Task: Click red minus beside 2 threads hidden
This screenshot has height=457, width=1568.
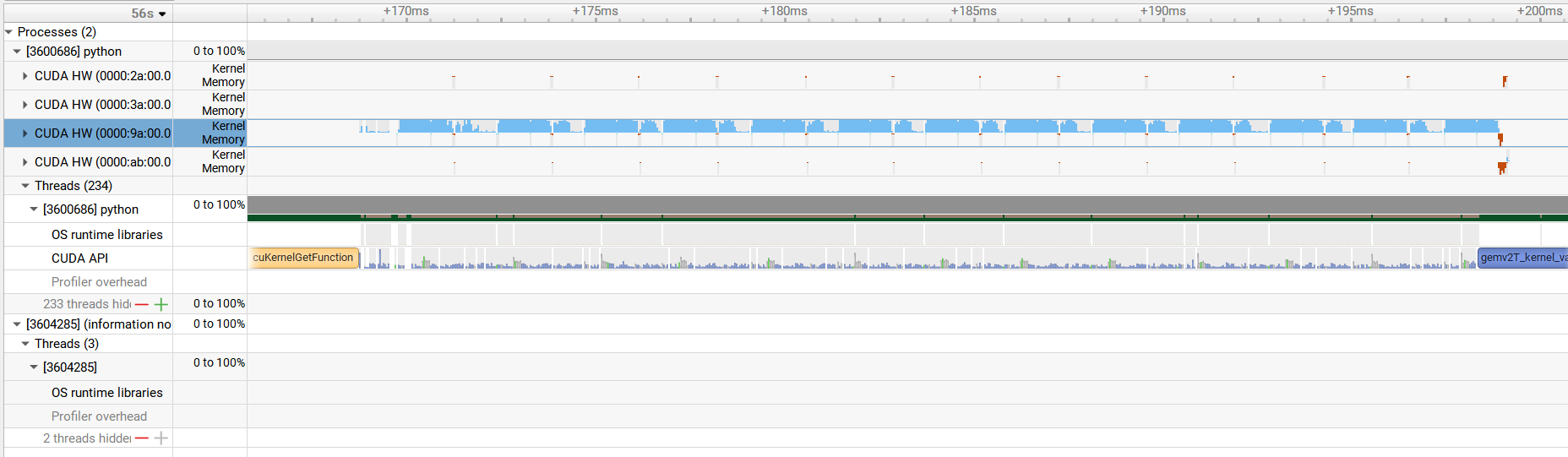Action: pyautogui.click(x=142, y=438)
